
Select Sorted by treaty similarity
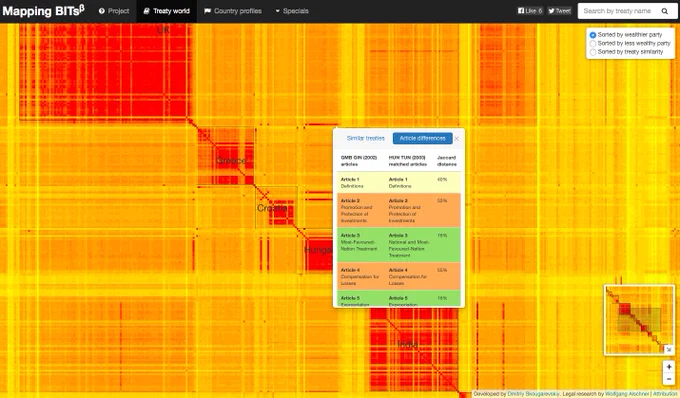[627, 52]
